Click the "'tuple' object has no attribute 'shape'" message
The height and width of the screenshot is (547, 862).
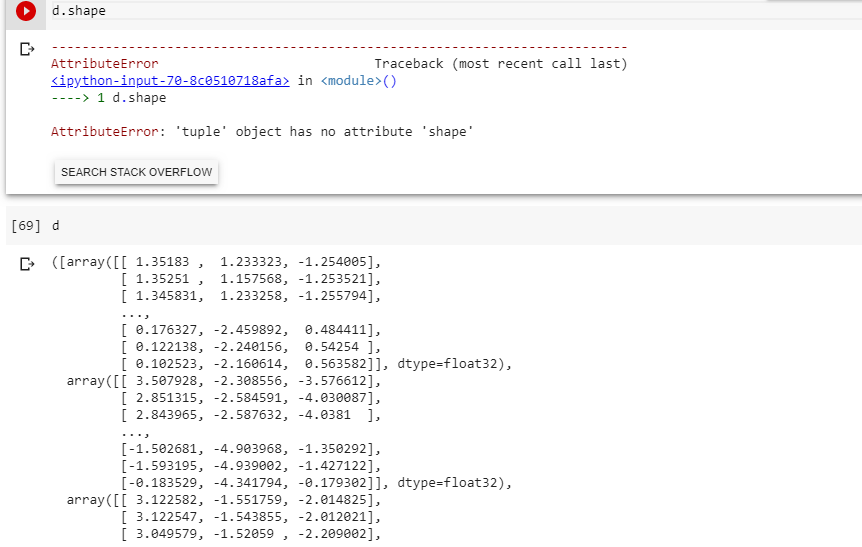(324, 132)
